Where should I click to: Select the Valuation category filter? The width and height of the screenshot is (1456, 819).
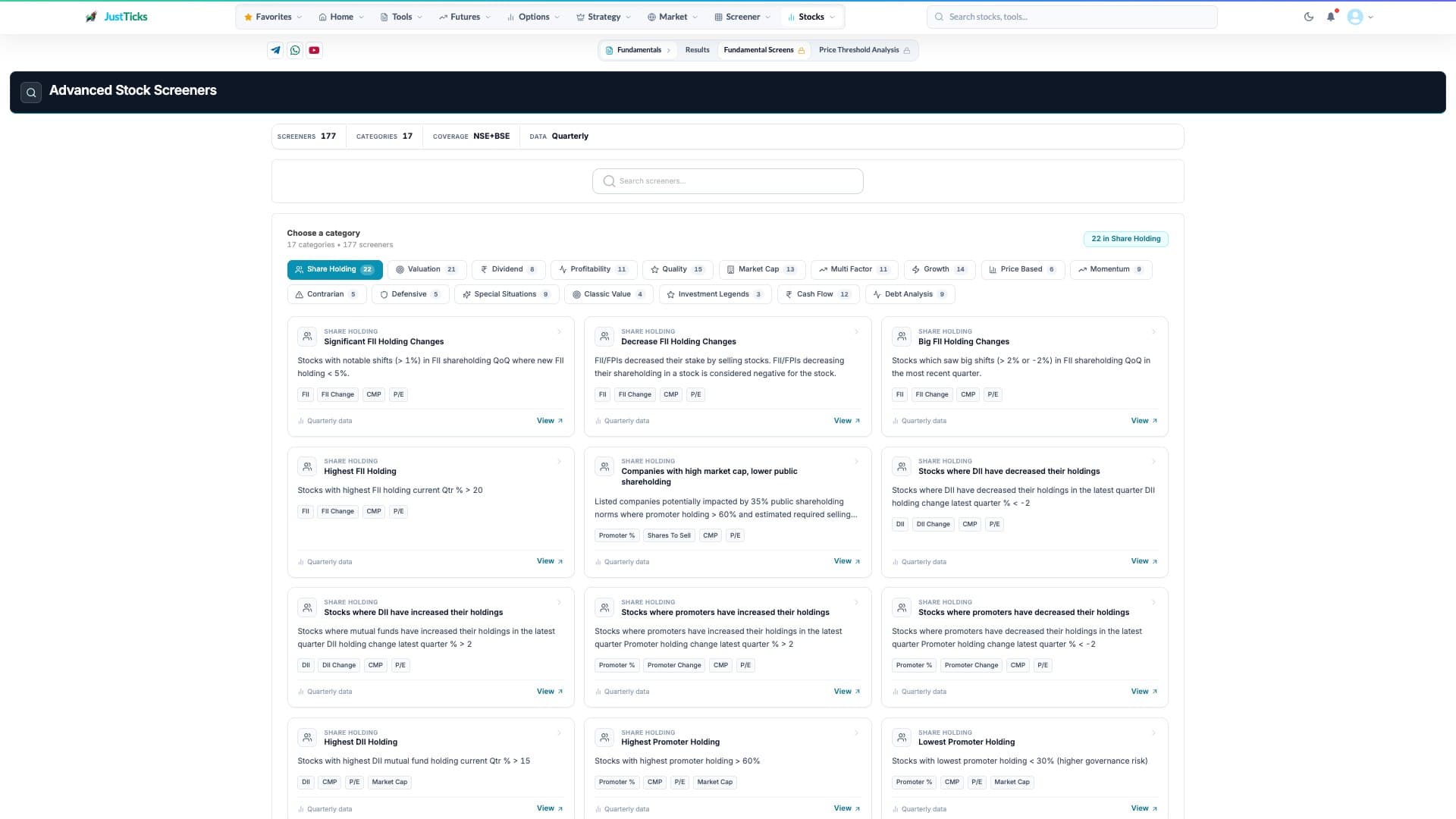coord(426,269)
